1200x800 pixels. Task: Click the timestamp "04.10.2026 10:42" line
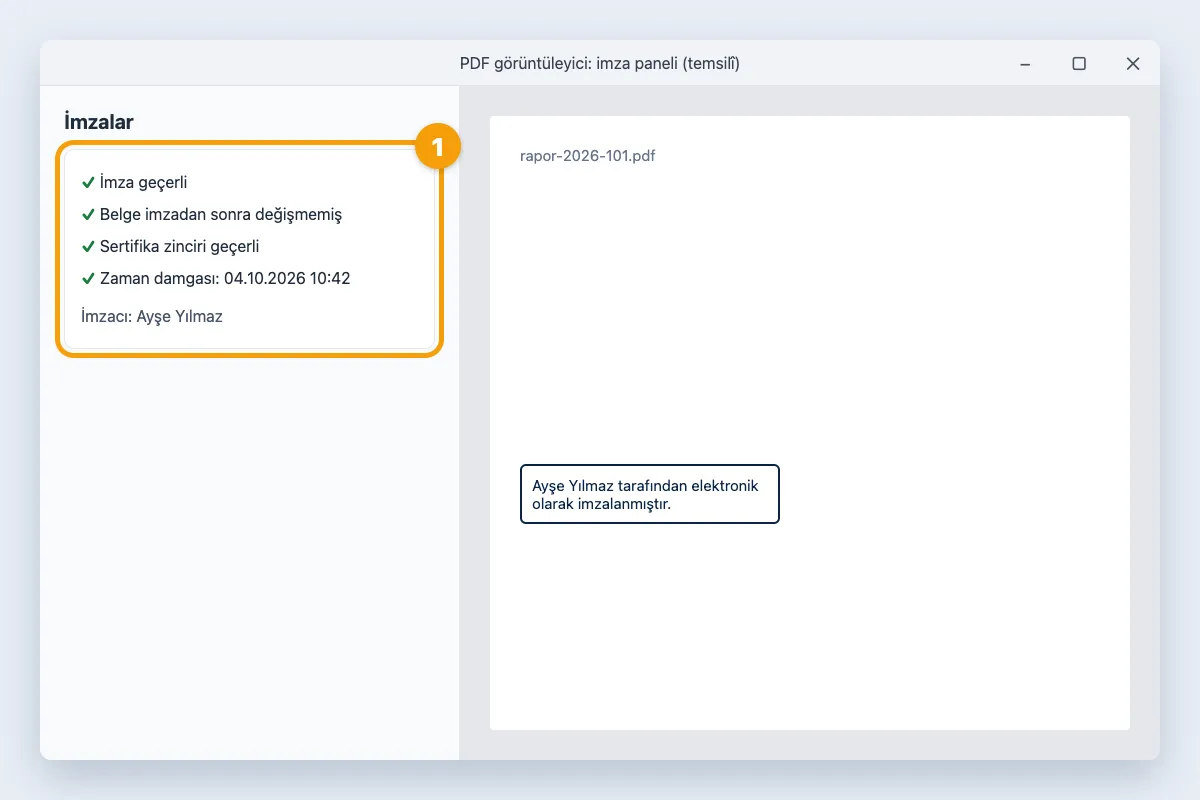pos(225,279)
